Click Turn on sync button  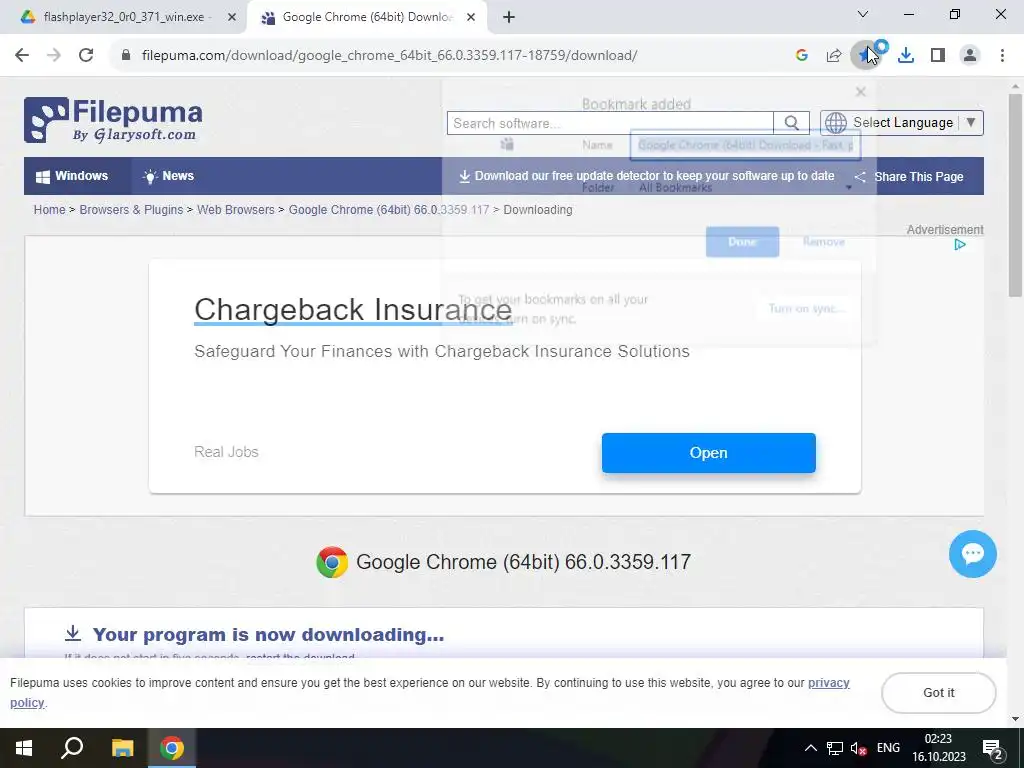pos(806,308)
